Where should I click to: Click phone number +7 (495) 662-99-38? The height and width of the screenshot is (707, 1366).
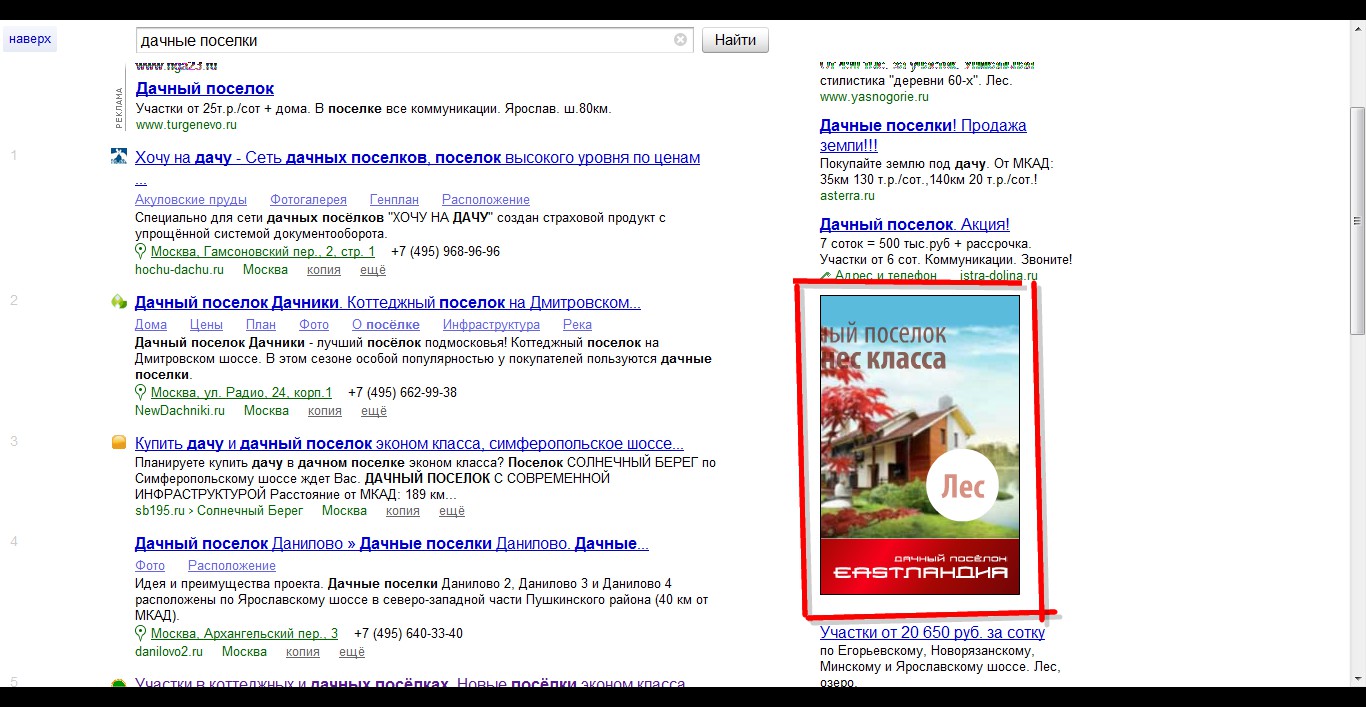(x=402, y=393)
